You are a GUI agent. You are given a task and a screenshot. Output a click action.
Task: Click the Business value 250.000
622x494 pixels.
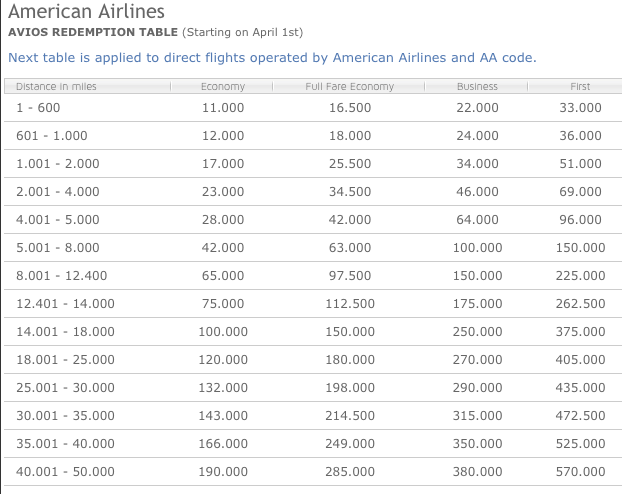[477, 331]
